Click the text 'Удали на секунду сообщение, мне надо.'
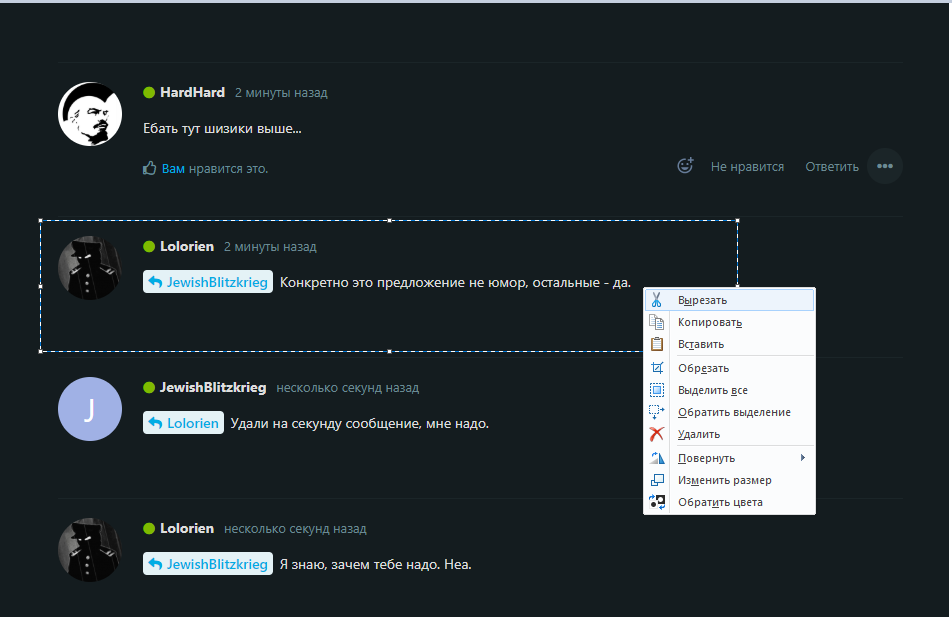The width and height of the screenshot is (952, 617). pos(359,423)
